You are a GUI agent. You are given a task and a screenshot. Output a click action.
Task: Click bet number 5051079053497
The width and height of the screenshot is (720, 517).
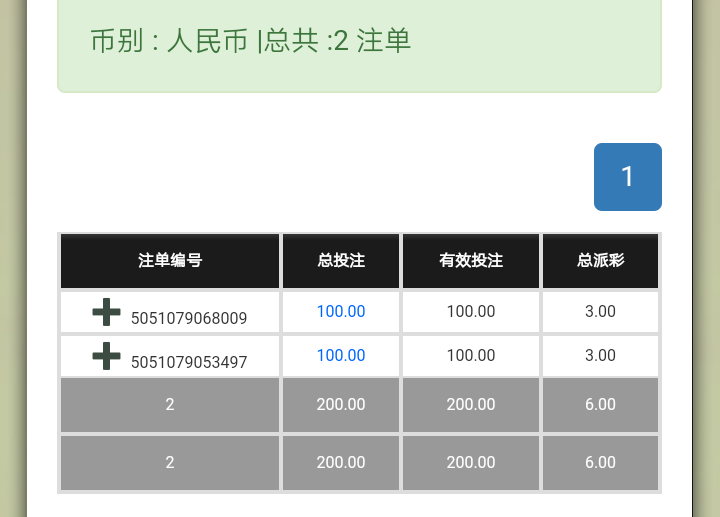coord(189,362)
